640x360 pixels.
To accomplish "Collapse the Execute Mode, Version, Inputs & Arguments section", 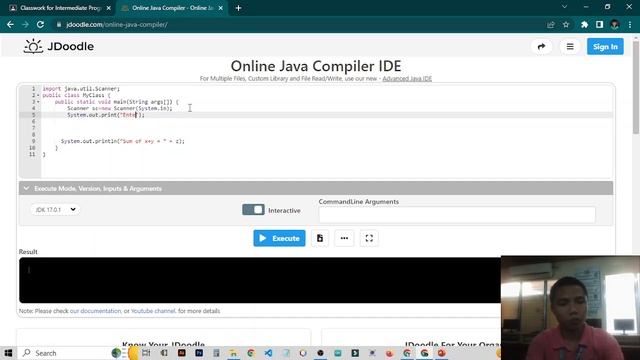I will point(316,189).
